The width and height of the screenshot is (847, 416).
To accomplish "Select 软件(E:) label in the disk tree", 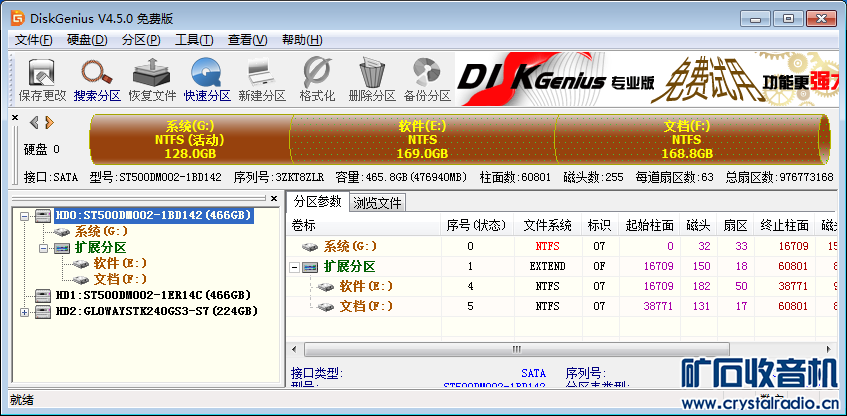I will pos(120,264).
